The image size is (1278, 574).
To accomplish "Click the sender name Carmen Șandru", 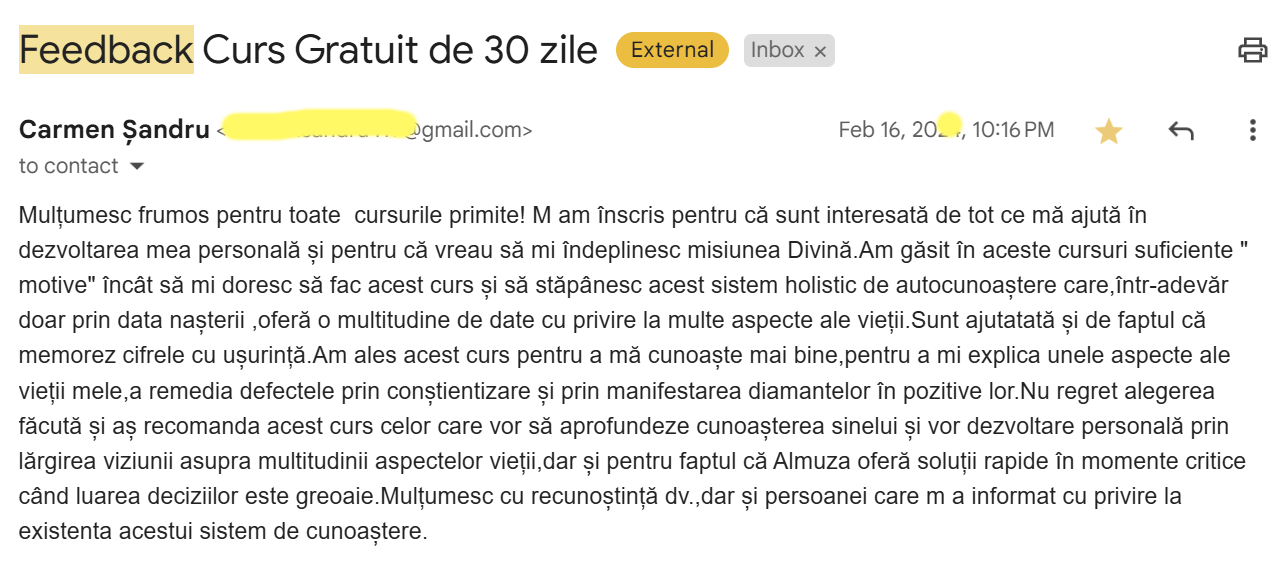I will pyautogui.click(x=114, y=130).
